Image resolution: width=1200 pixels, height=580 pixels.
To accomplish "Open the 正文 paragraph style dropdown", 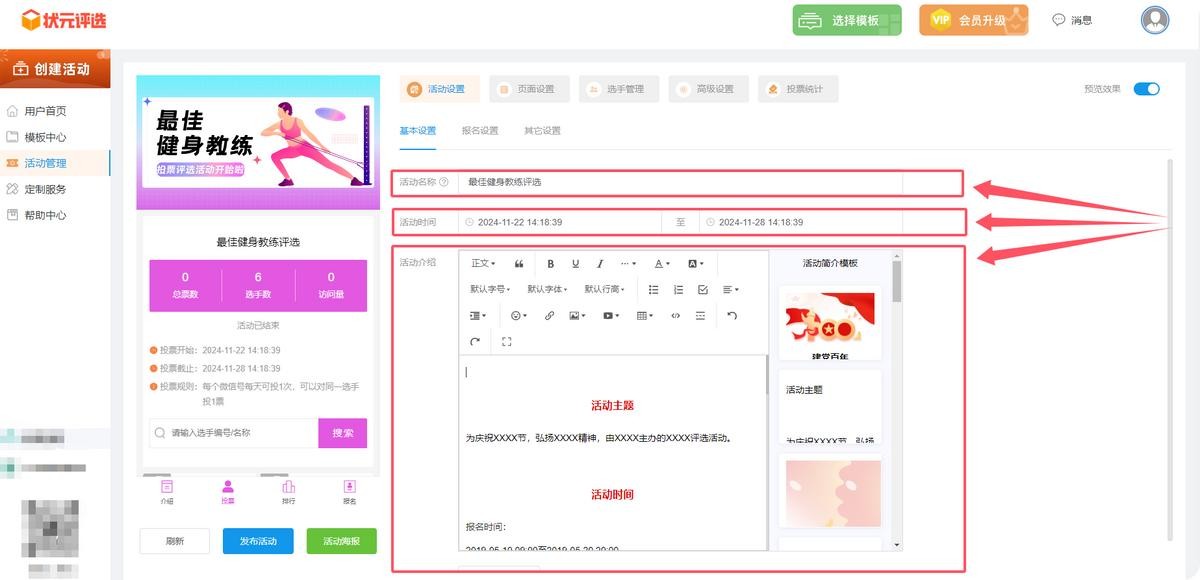I will (483, 264).
